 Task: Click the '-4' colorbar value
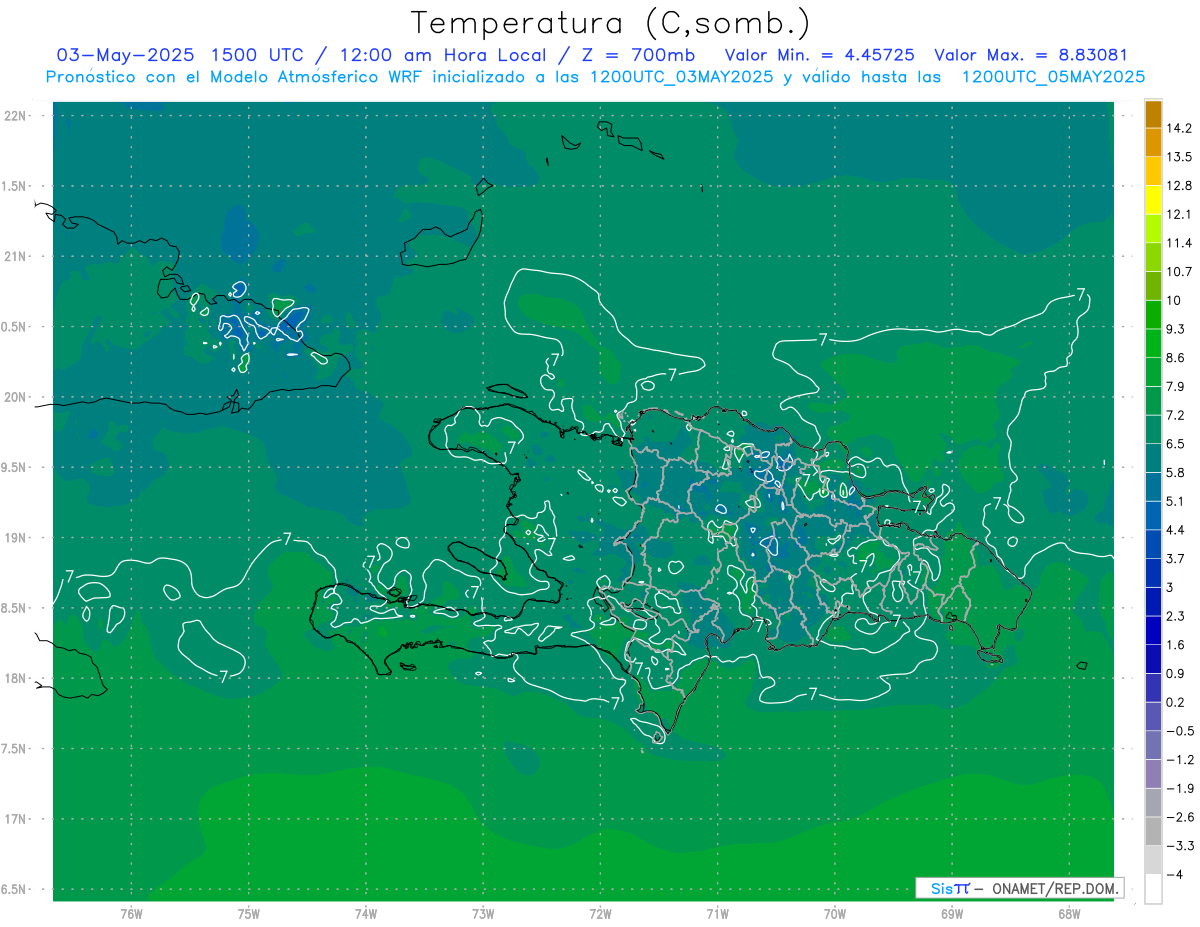pos(1175,875)
